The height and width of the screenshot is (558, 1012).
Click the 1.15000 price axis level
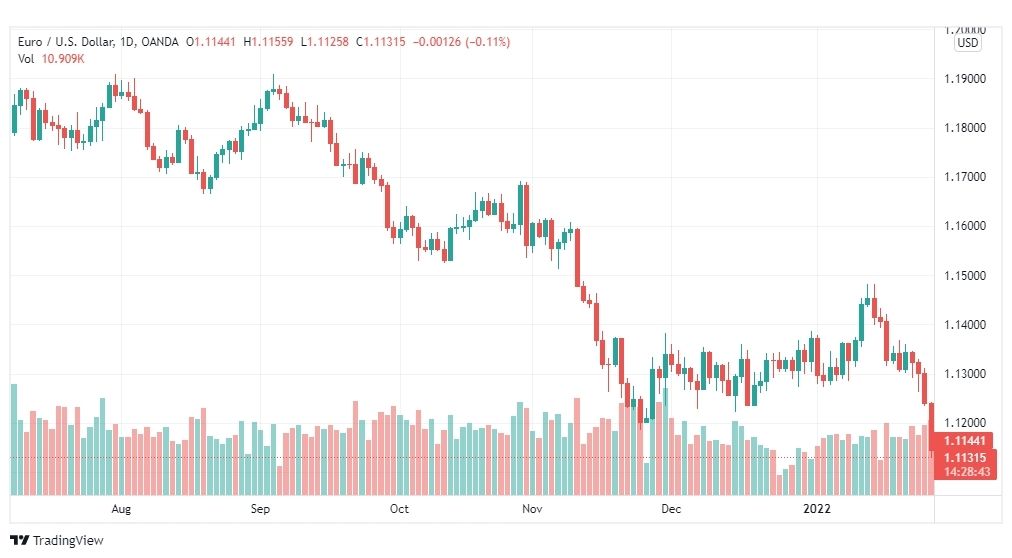coord(965,275)
